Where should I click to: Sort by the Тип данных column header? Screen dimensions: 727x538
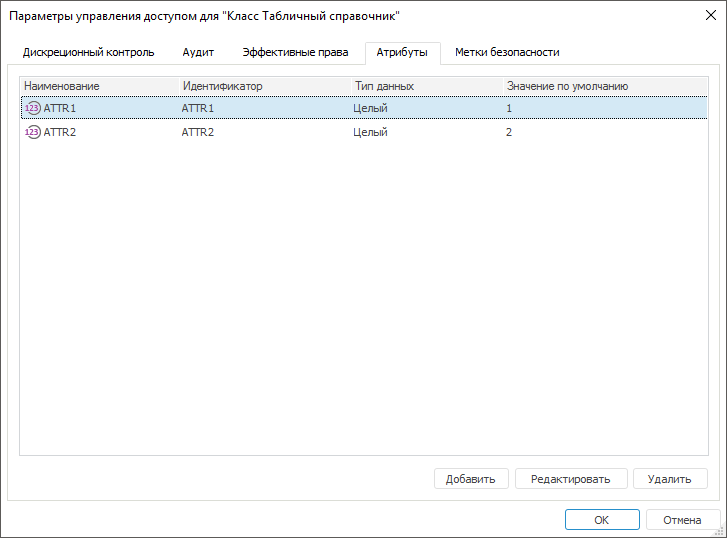(x=384, y=86)
